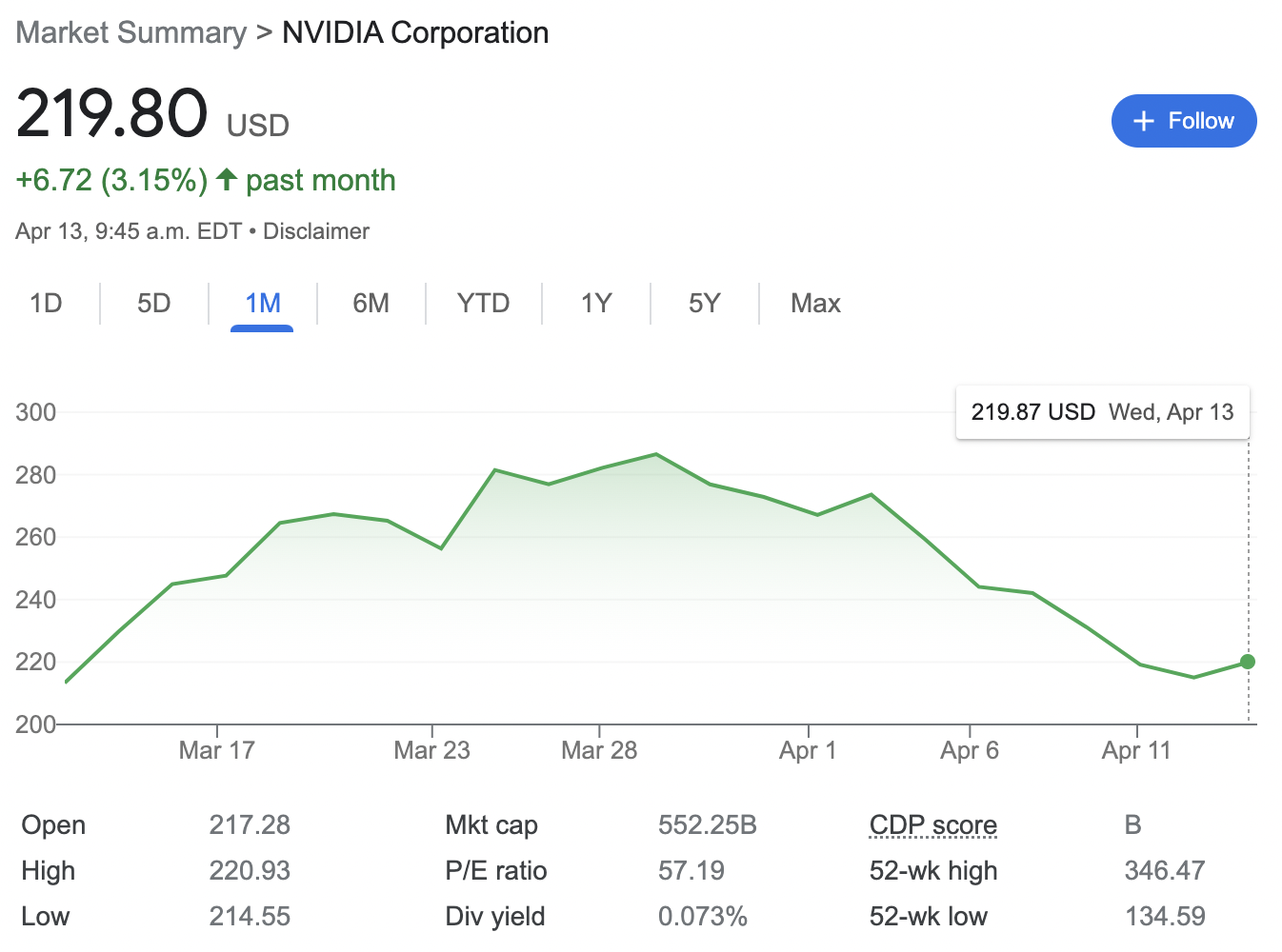Show Max historical price range
The width and height of the screenshot is (1282, 952).
coord(814,303)
